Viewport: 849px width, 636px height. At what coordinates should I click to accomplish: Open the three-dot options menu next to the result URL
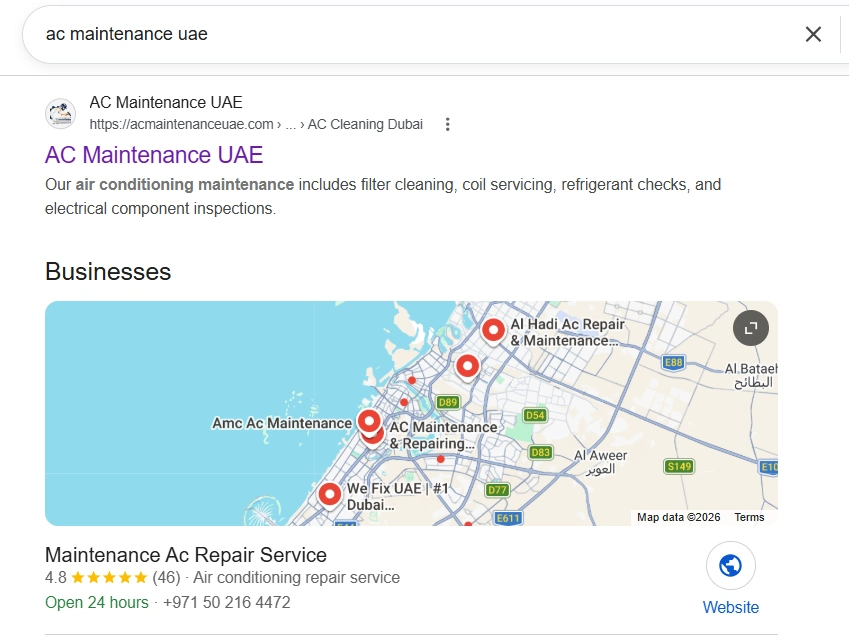click(x=447, y=124)
